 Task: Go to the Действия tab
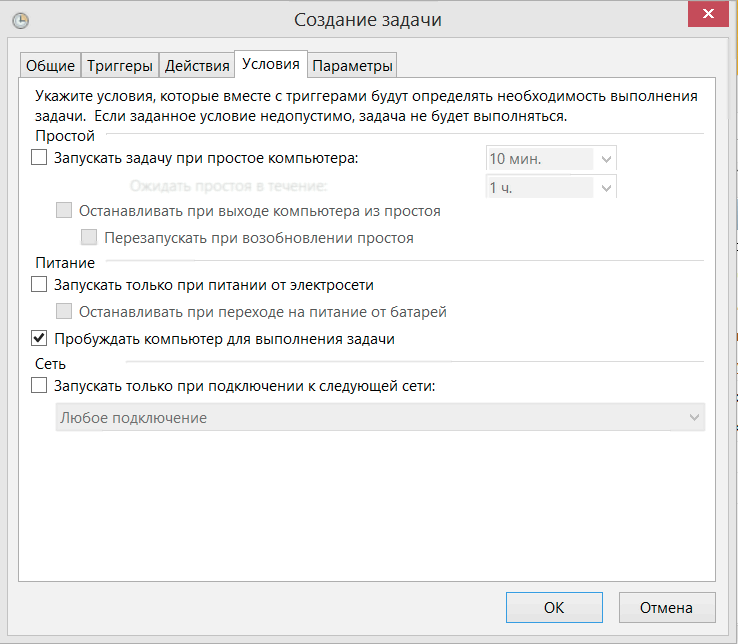click(x=197, y=66)
